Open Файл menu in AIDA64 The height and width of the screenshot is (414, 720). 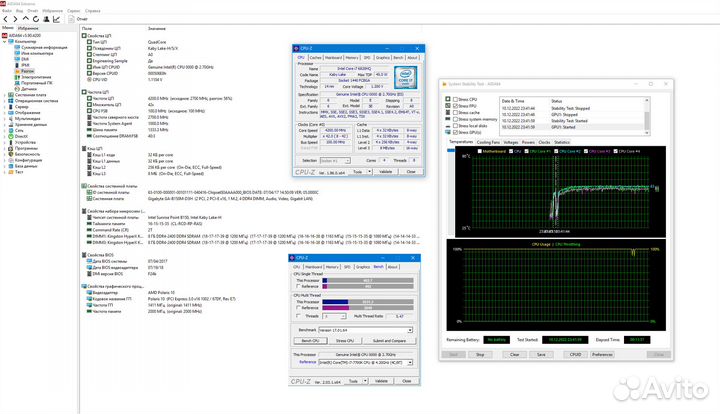click(6, 11)
